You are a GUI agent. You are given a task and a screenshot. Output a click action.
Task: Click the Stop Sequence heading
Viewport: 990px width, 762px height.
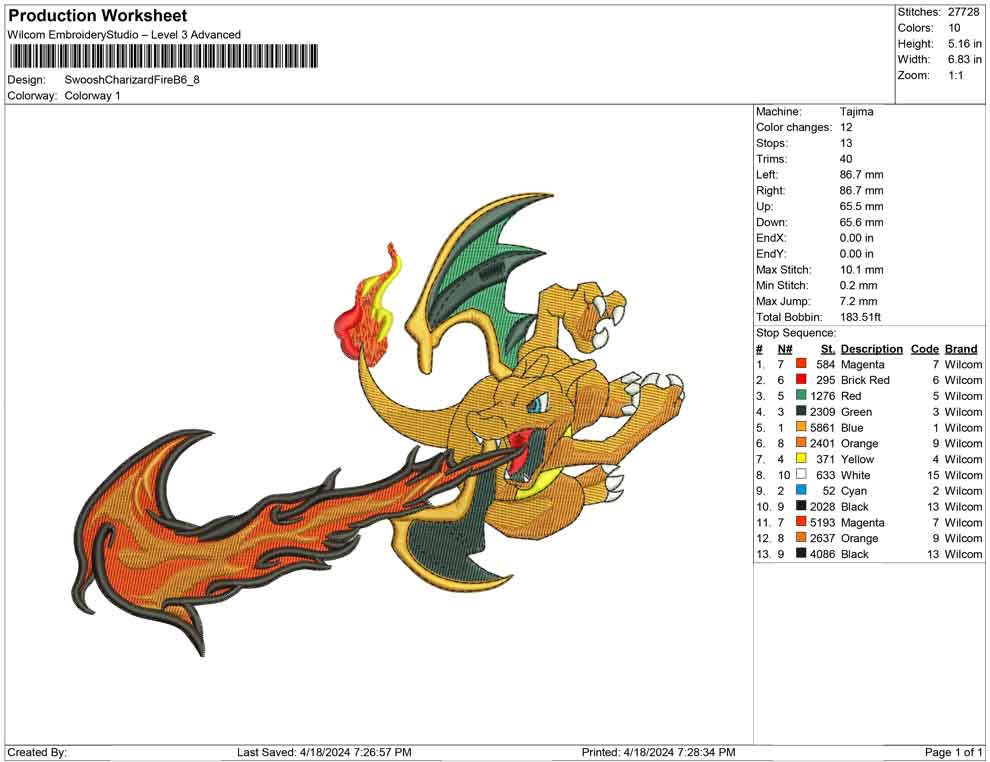pyautogui.click(x=796, y=333)
